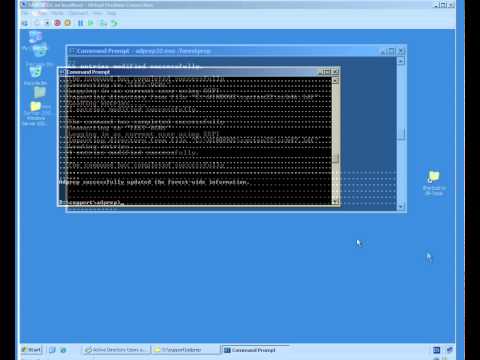Viewport: 480px width, 360px height.
Task: Open the File menu
Action: tap(26, 13)
